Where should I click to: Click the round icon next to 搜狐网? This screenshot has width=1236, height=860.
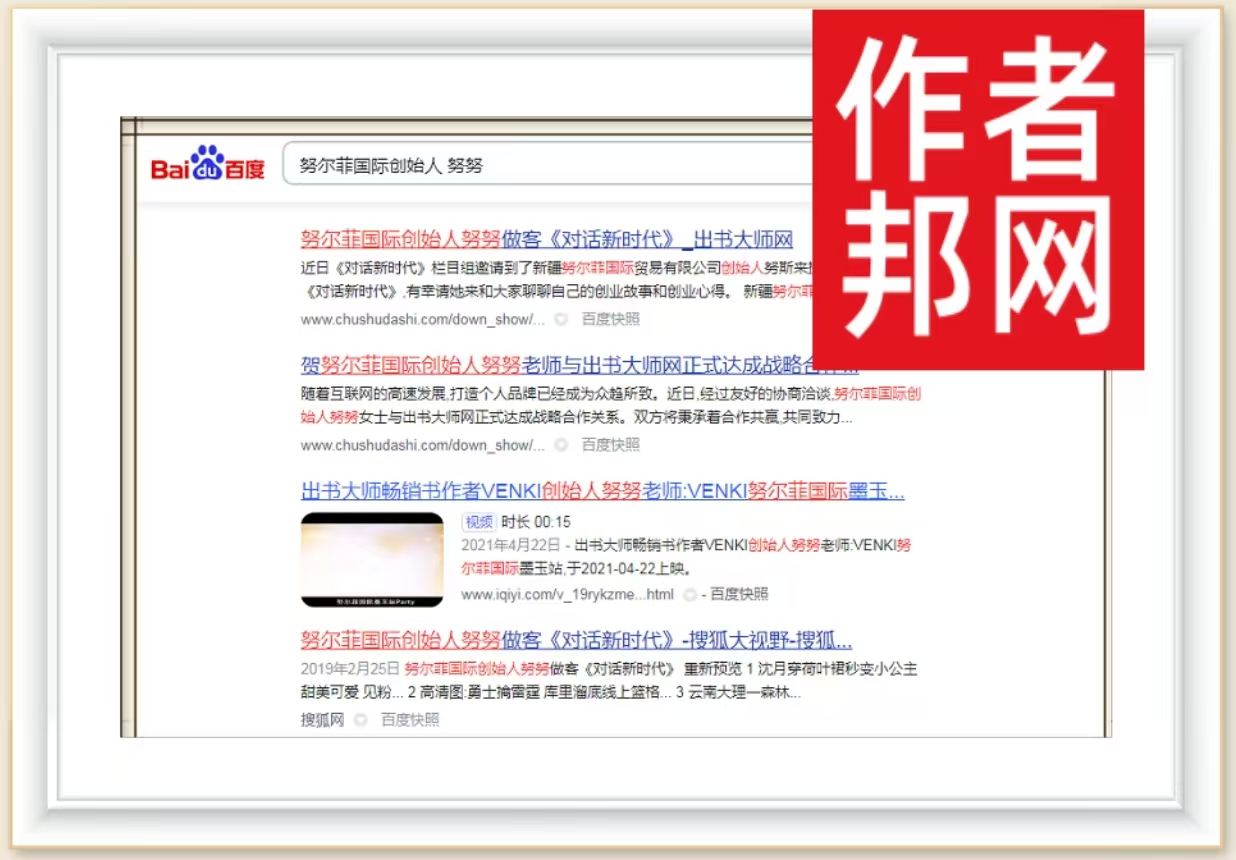click(360, 719)
